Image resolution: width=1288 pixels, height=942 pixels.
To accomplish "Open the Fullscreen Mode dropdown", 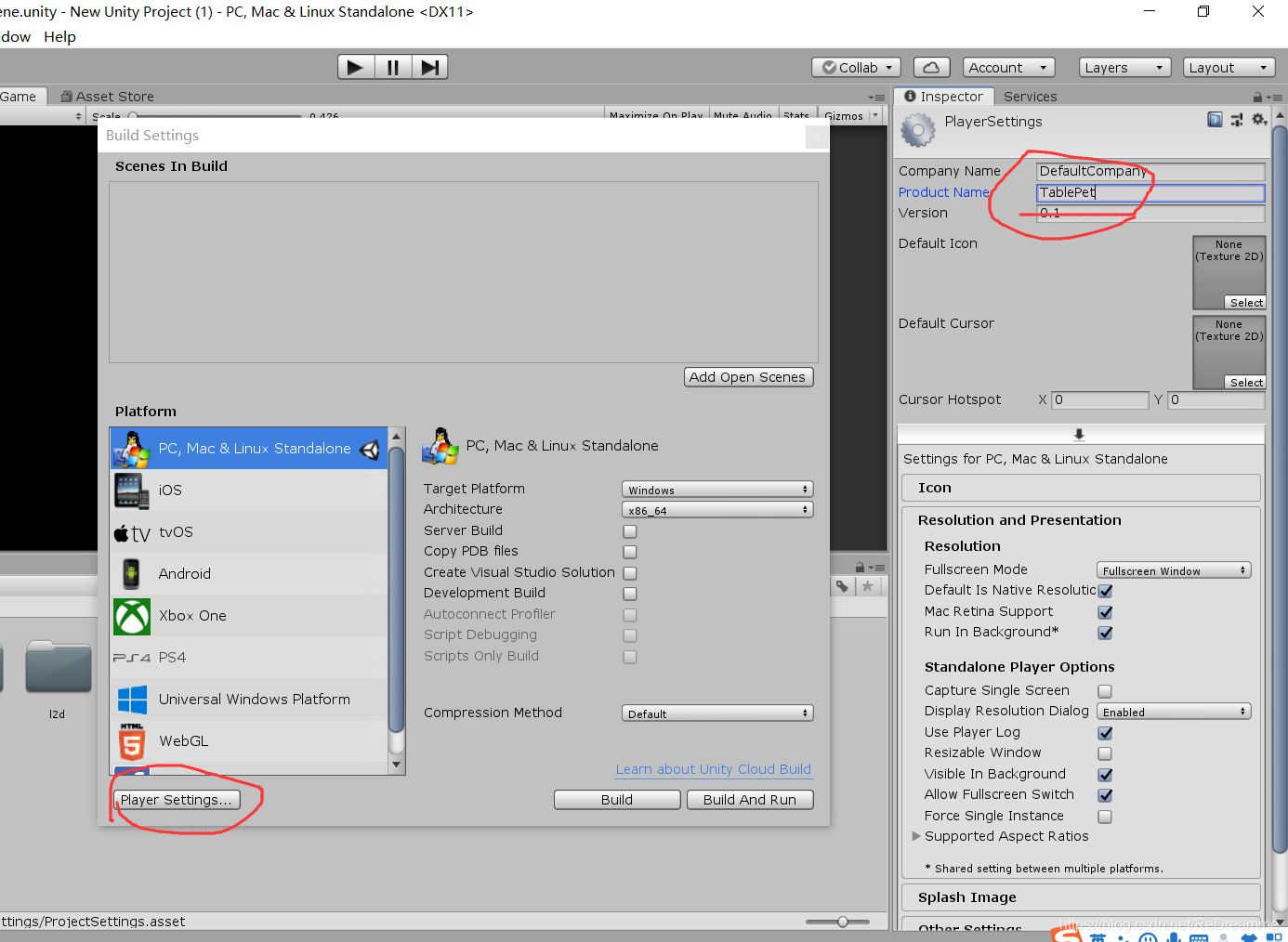I will tap(1174, 570).
